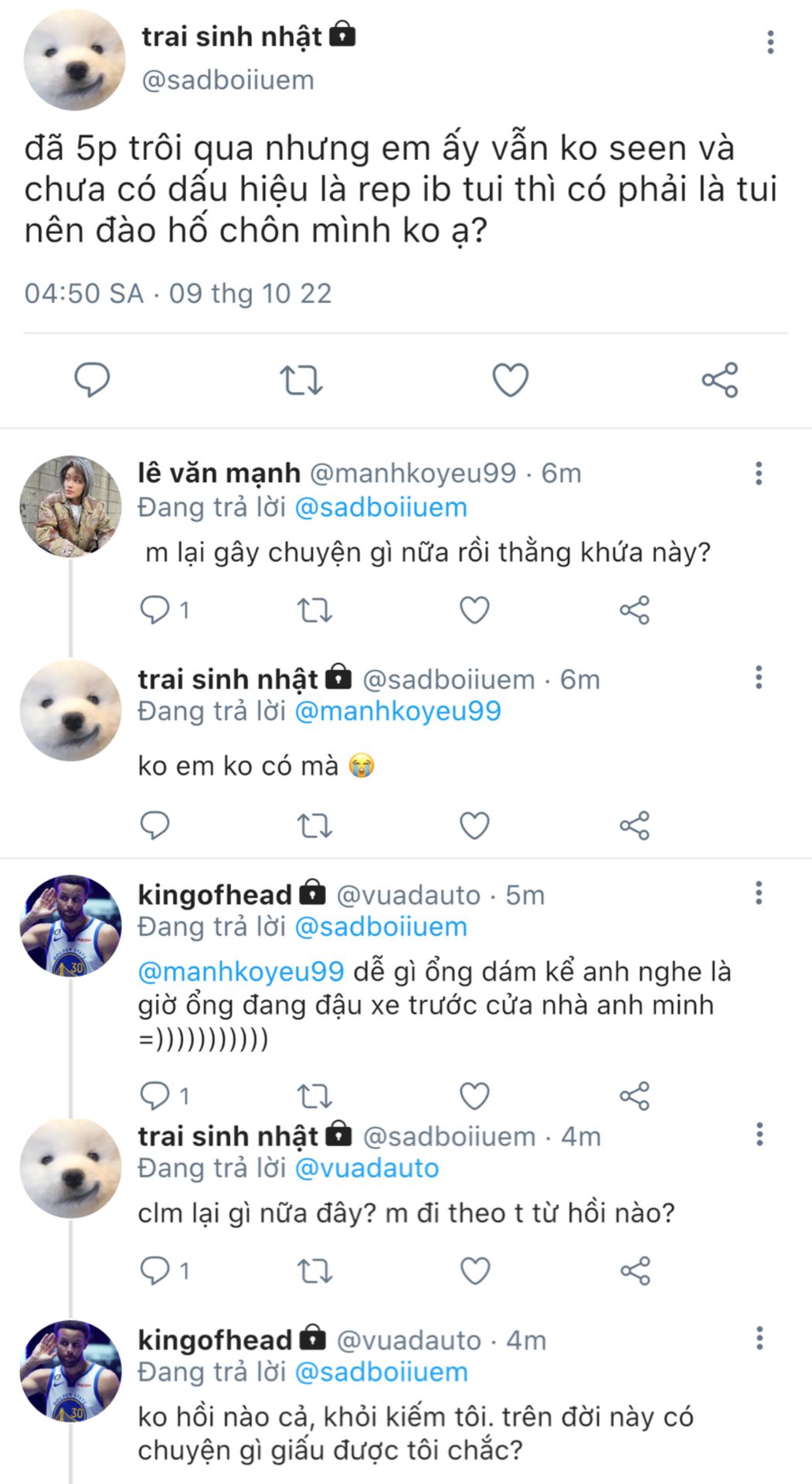Viewport: 812px width, 1484px height.
Task: Share kingofhead's reply about đậu xe
Action: click(634, 1095)
